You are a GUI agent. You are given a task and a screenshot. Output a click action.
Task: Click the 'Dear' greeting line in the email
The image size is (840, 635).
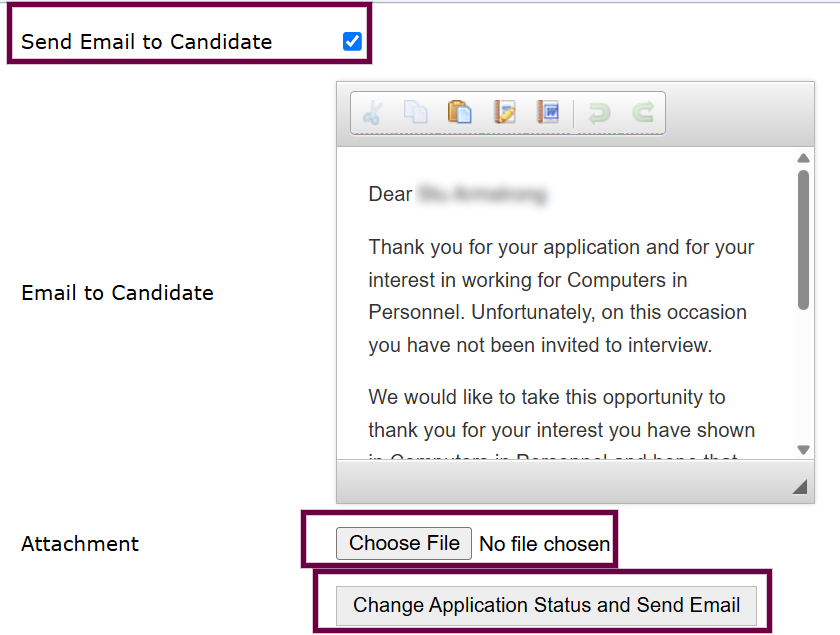(458, 194)
